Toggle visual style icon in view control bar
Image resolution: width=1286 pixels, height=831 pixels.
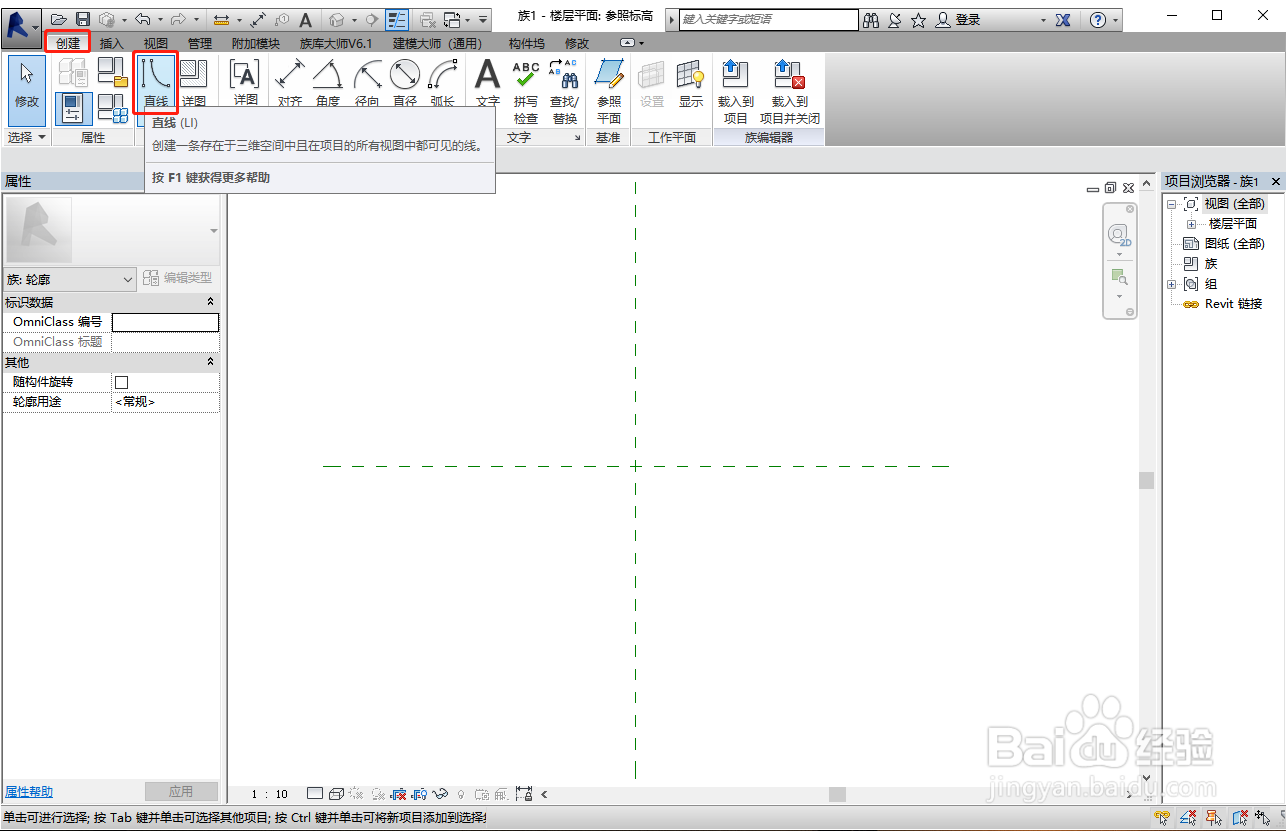[336, 794]
